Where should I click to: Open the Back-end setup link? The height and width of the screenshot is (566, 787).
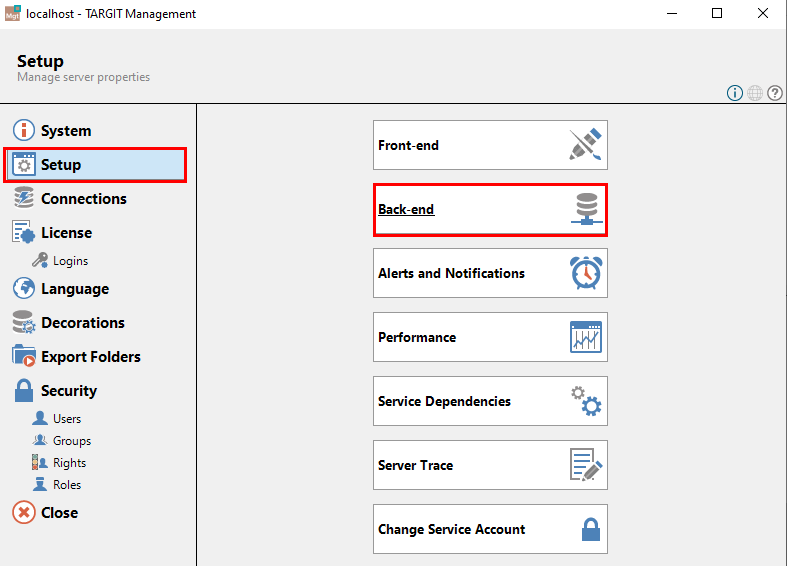[x=490, y=209]
